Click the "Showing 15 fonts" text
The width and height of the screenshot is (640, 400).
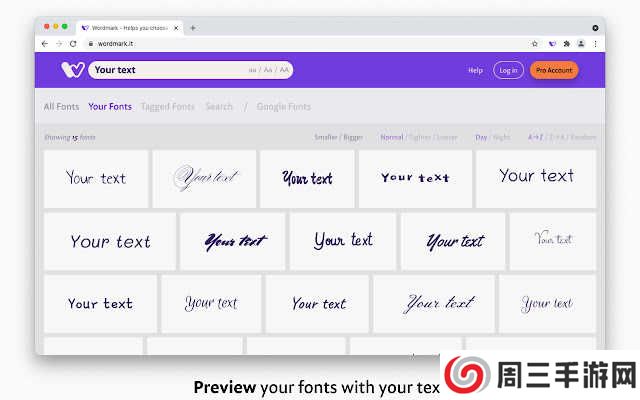coord(70,137)
